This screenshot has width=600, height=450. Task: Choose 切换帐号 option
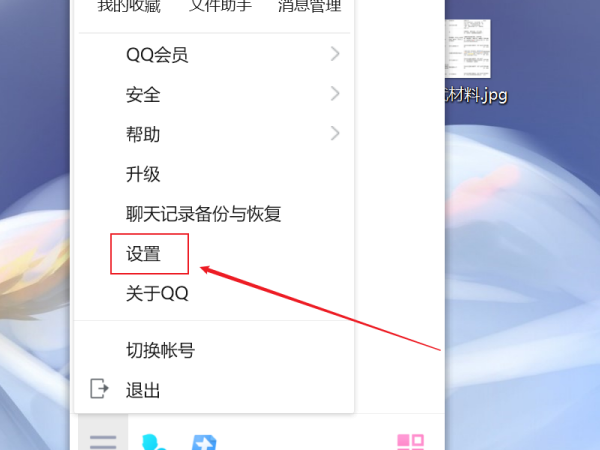click(x=160, y=350)
